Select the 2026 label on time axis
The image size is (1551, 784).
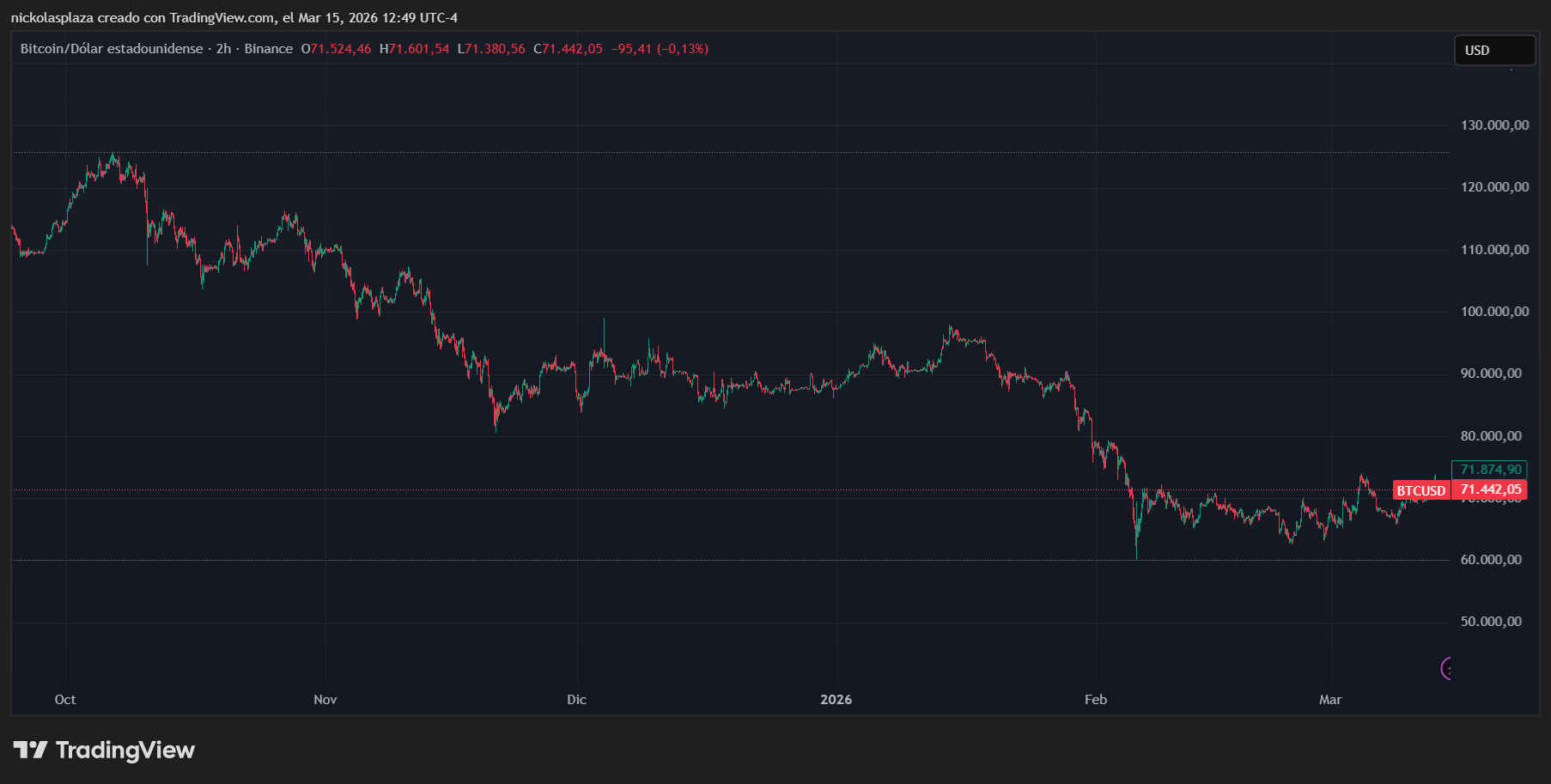[x=836, y=700]
